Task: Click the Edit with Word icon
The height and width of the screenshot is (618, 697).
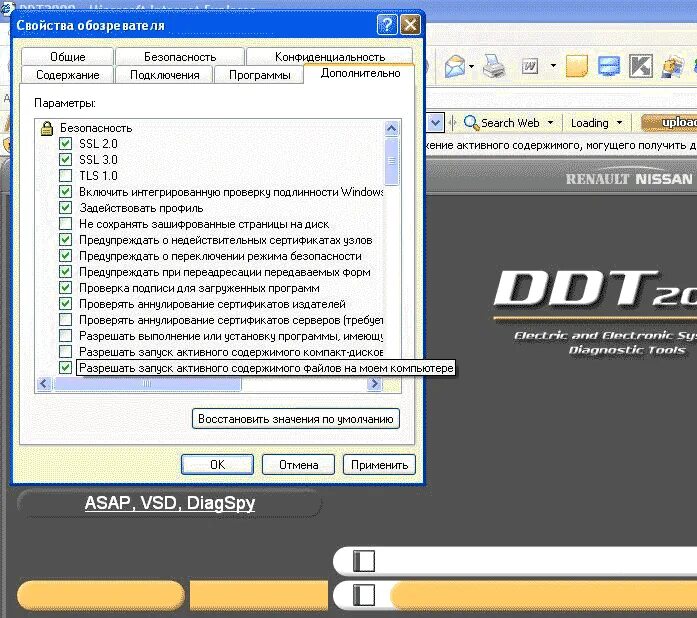Action: coord(530,67)
